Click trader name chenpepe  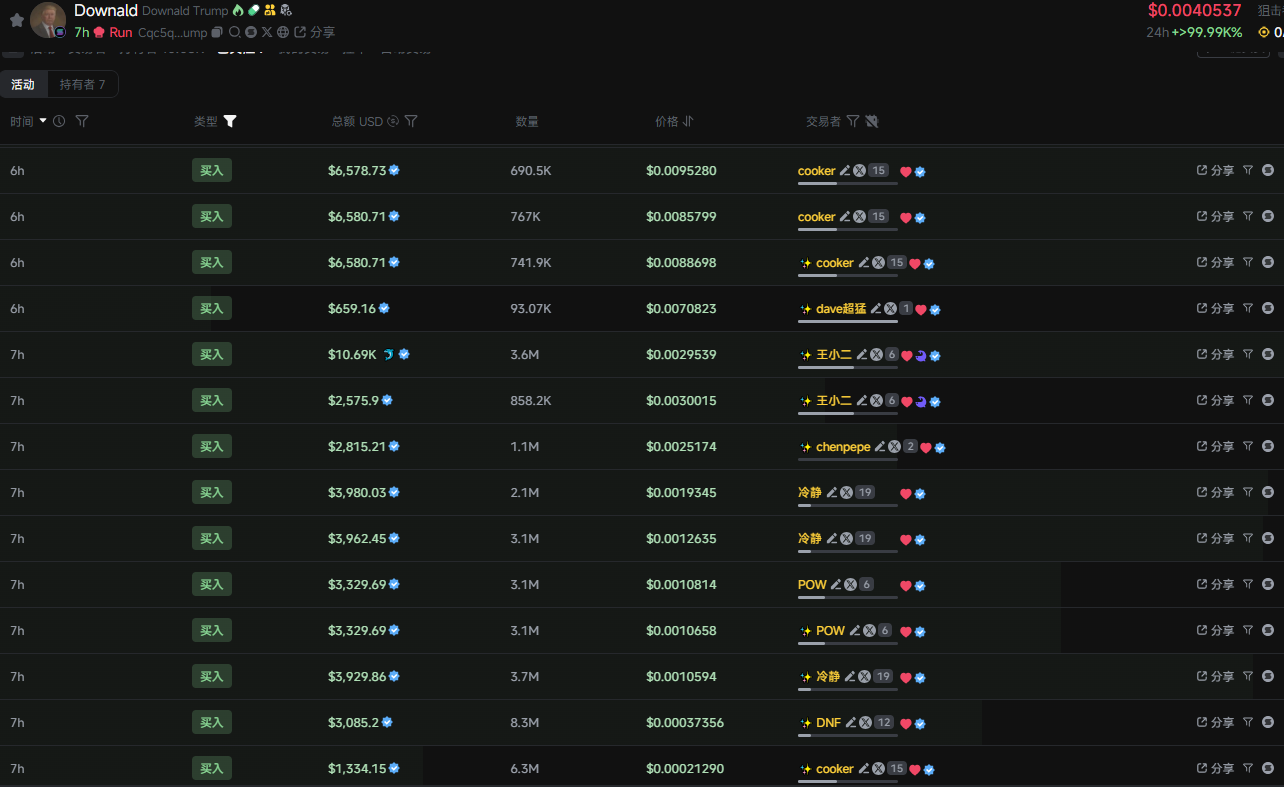point(843,447)
